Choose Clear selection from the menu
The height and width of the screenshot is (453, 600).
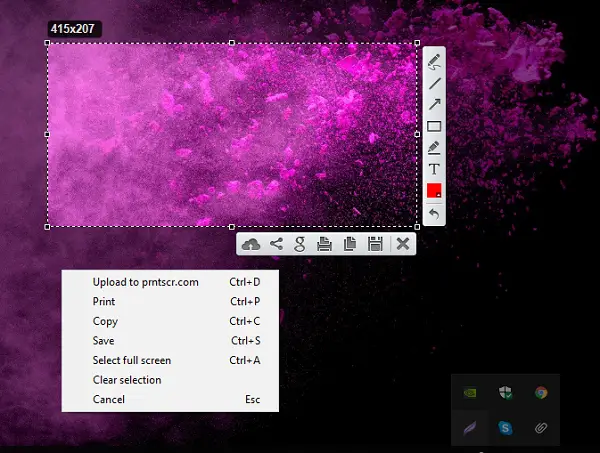[170, 380]
